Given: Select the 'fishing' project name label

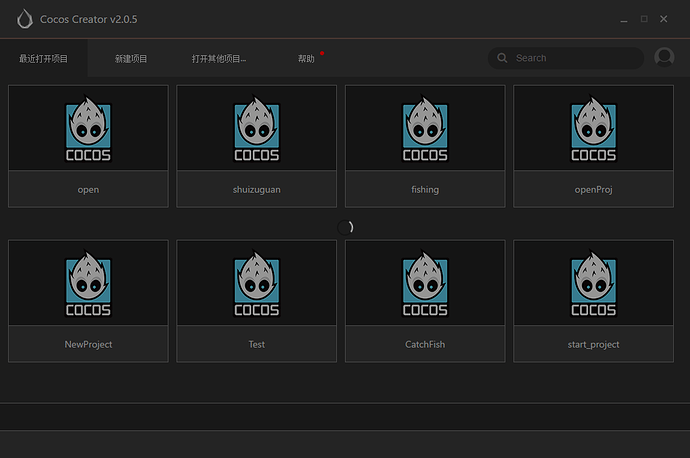Looking at the screenshot, I should pos(425,190).
